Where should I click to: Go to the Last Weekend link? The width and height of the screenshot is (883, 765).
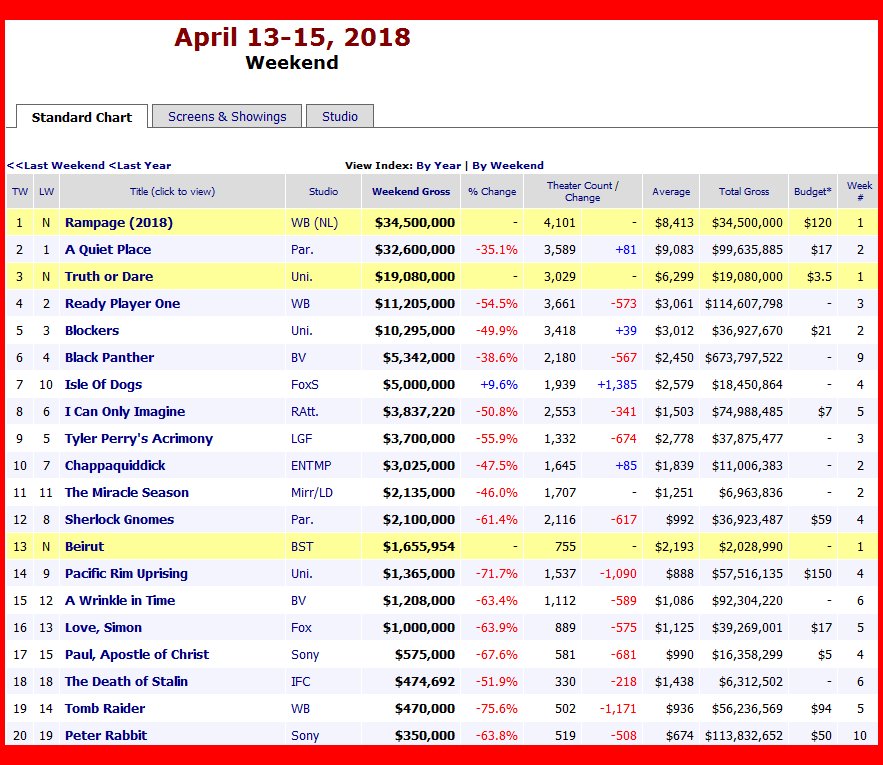(56, 166)
